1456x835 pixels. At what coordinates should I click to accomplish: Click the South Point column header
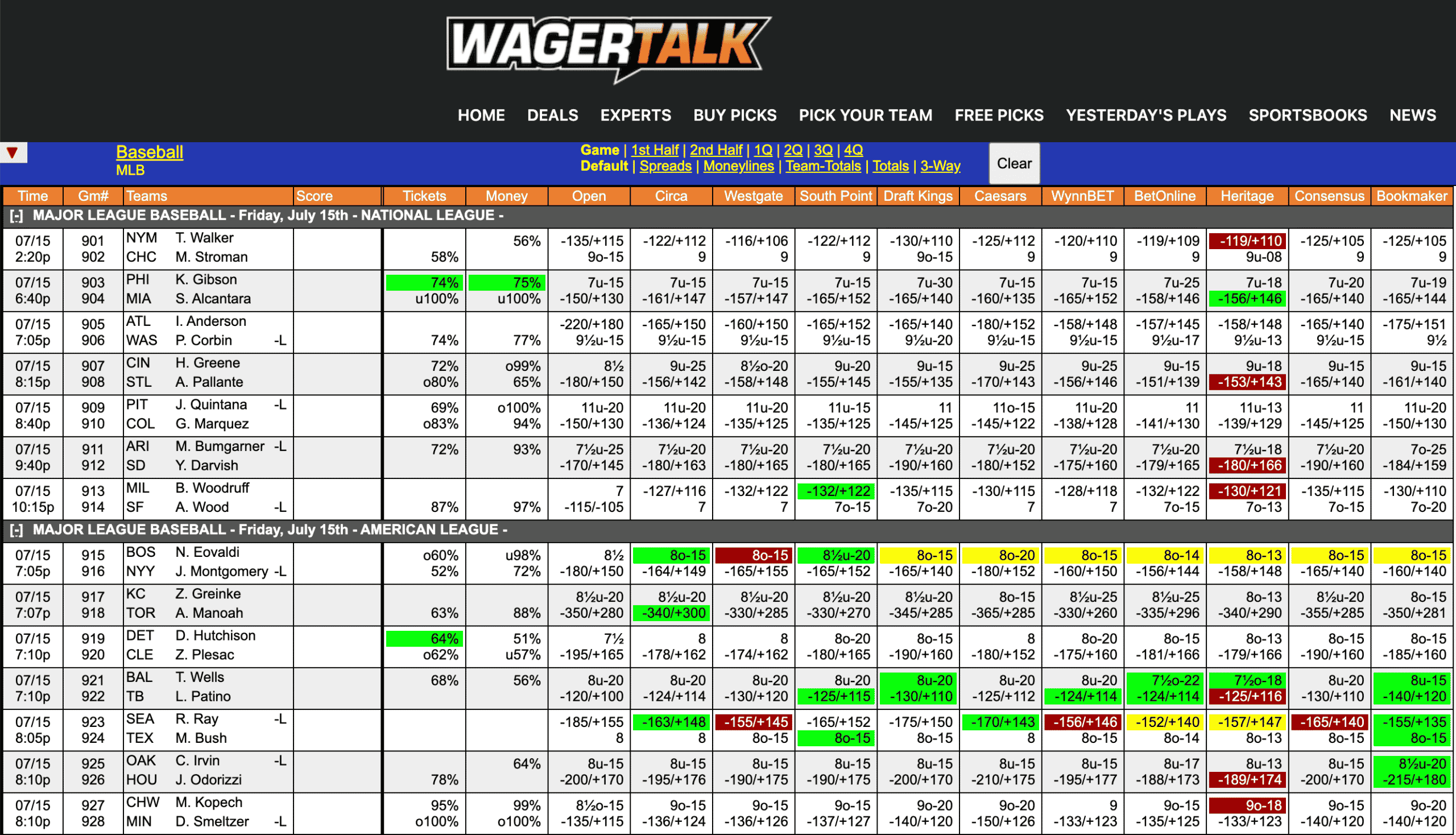pyautogui.click(x=835, y=196)
